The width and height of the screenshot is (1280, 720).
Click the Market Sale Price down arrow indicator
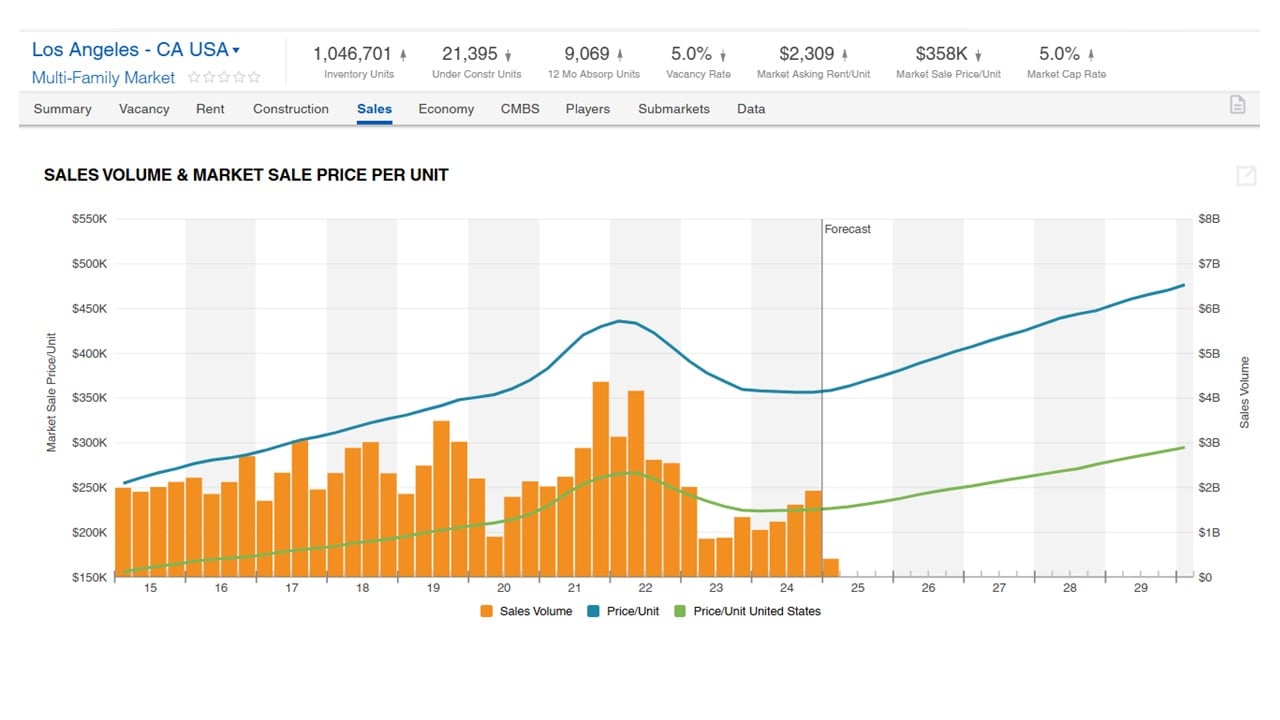[978, 55]
